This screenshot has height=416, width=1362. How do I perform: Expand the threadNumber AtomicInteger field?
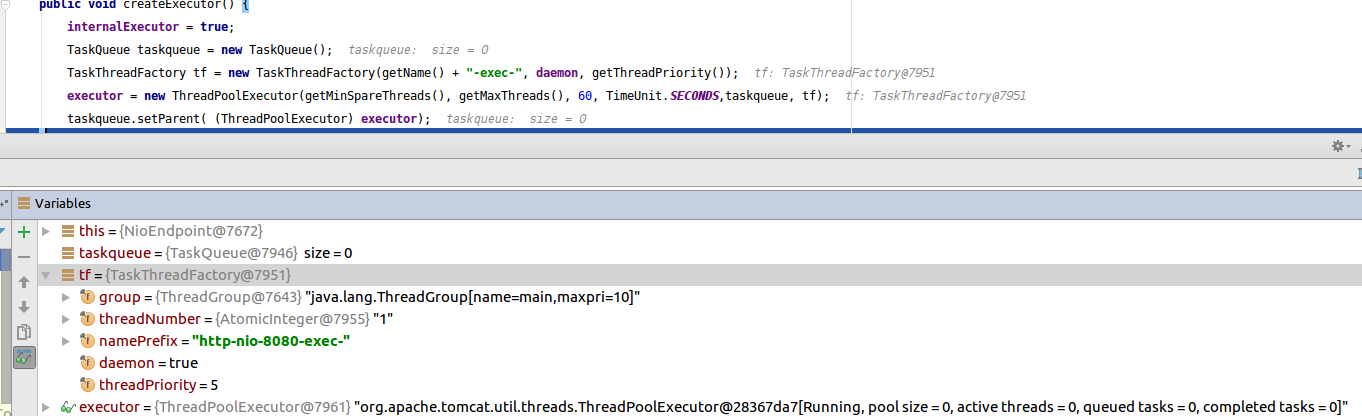tap(66, 319)
